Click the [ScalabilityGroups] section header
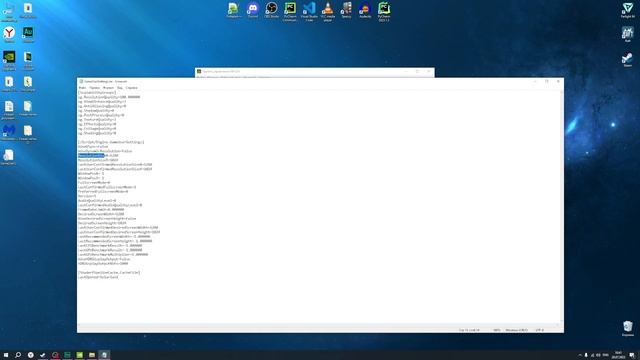This screenshot has height=360, width=640. click(x=97, y=93)
